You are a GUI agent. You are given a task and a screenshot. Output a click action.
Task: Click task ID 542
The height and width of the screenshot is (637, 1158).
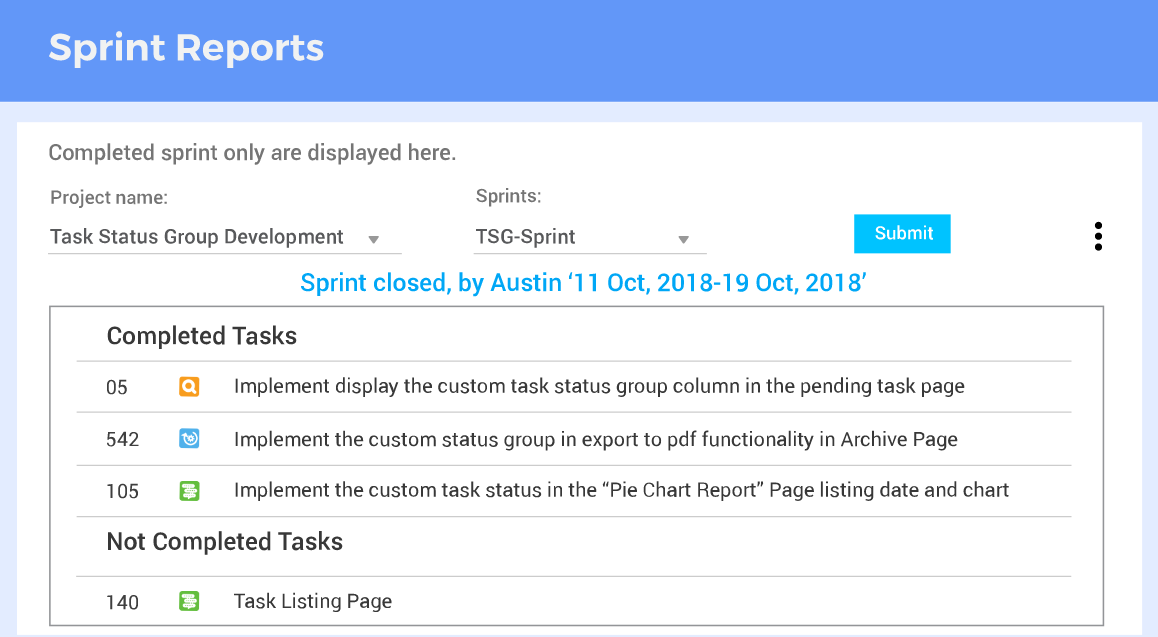[x=122, y=438]
